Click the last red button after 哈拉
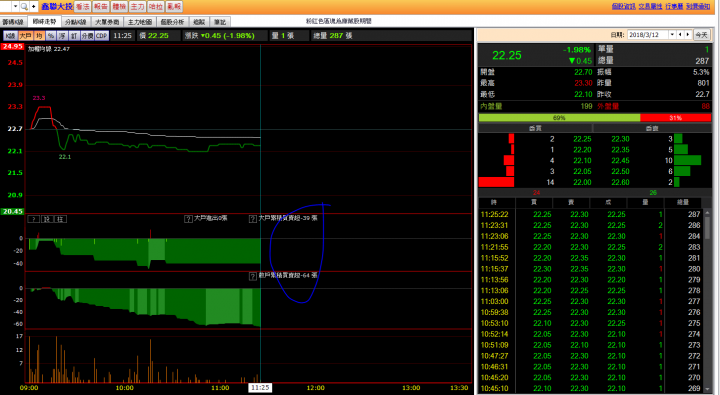 click(x=174, y=6)
